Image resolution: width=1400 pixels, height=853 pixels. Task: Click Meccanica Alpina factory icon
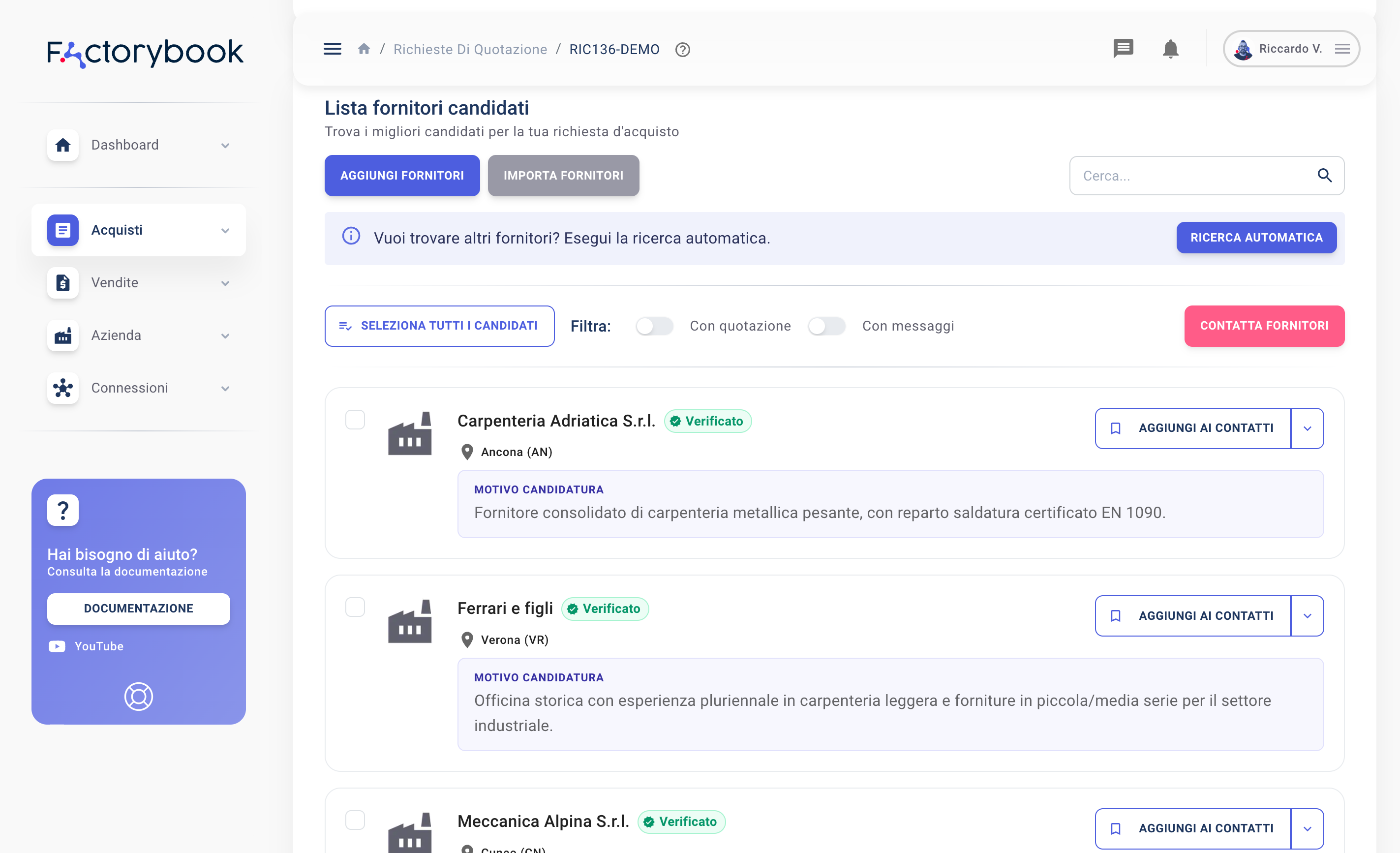click(410, 832)
